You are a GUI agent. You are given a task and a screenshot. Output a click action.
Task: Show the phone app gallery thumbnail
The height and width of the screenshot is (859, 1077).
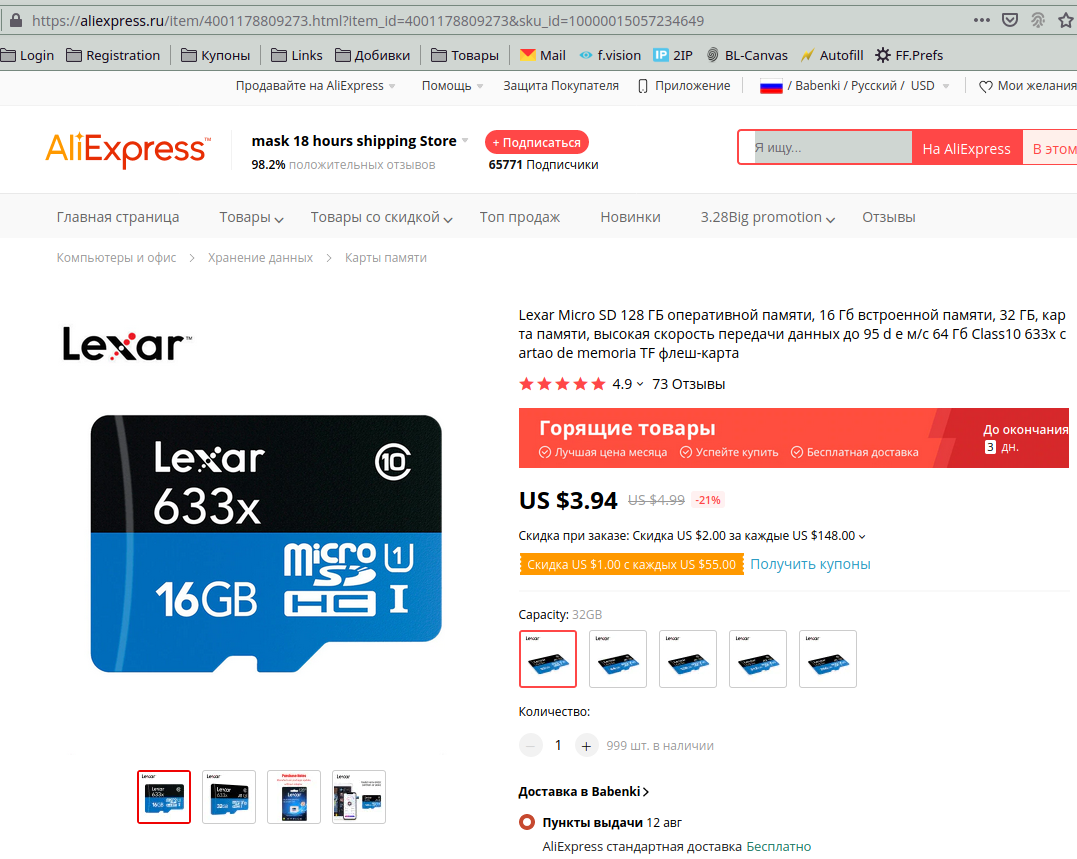pos(359,797)
